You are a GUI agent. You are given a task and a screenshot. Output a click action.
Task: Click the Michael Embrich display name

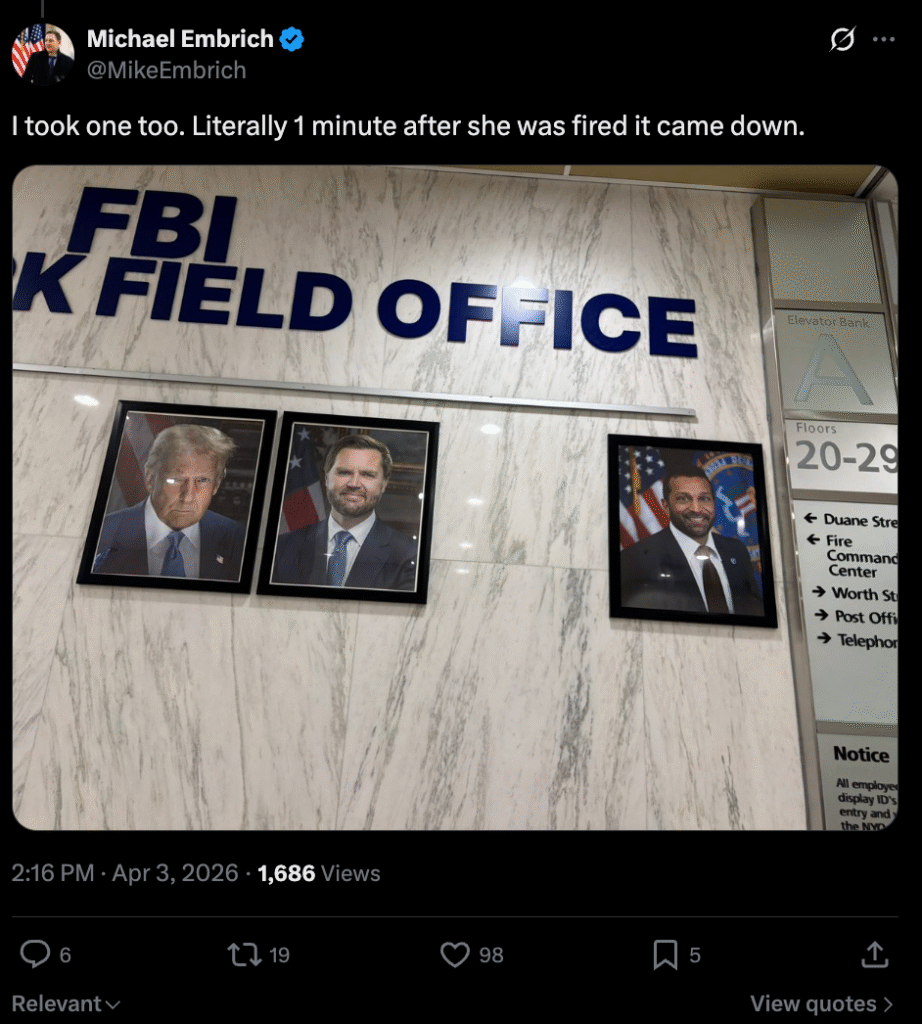pos(180,40)
